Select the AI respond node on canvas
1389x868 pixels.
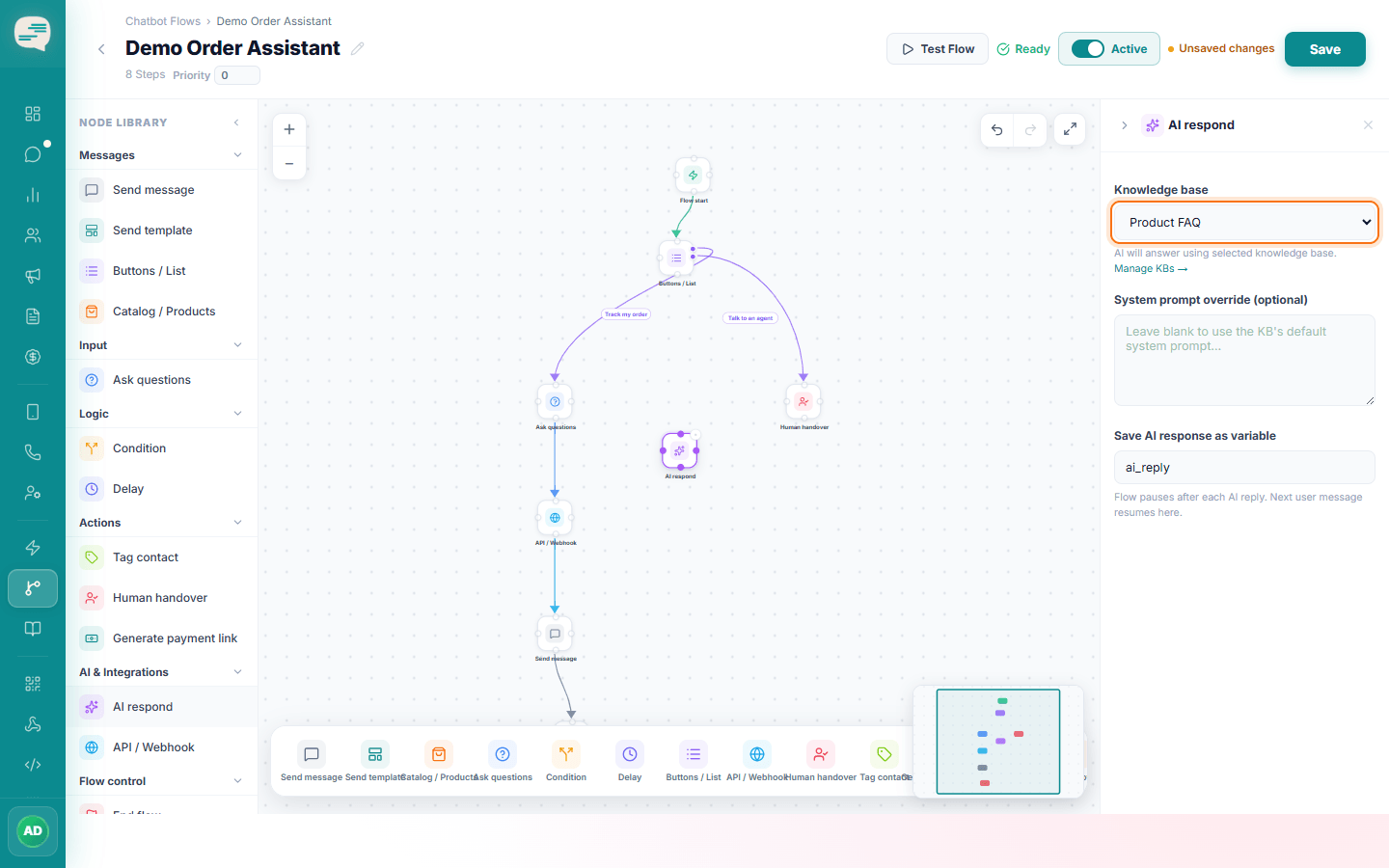click(x=680, y=450)
